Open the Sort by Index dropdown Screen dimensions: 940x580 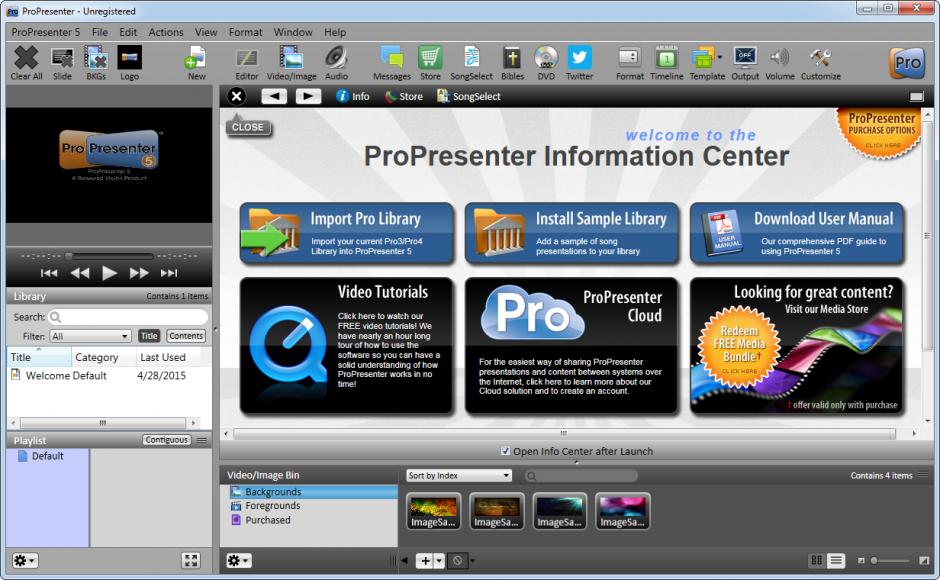point(459,475)
